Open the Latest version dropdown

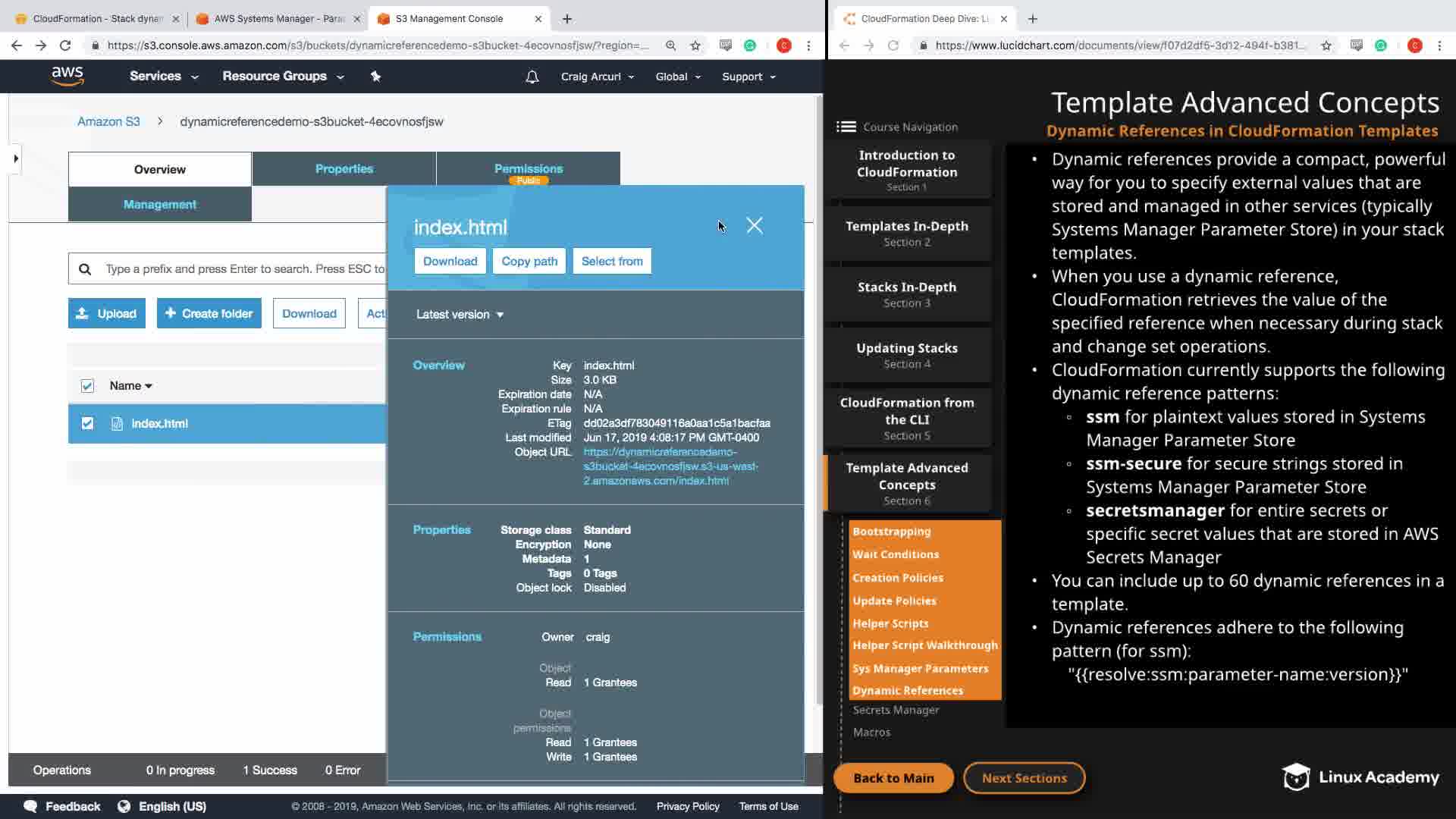(460, 314)
